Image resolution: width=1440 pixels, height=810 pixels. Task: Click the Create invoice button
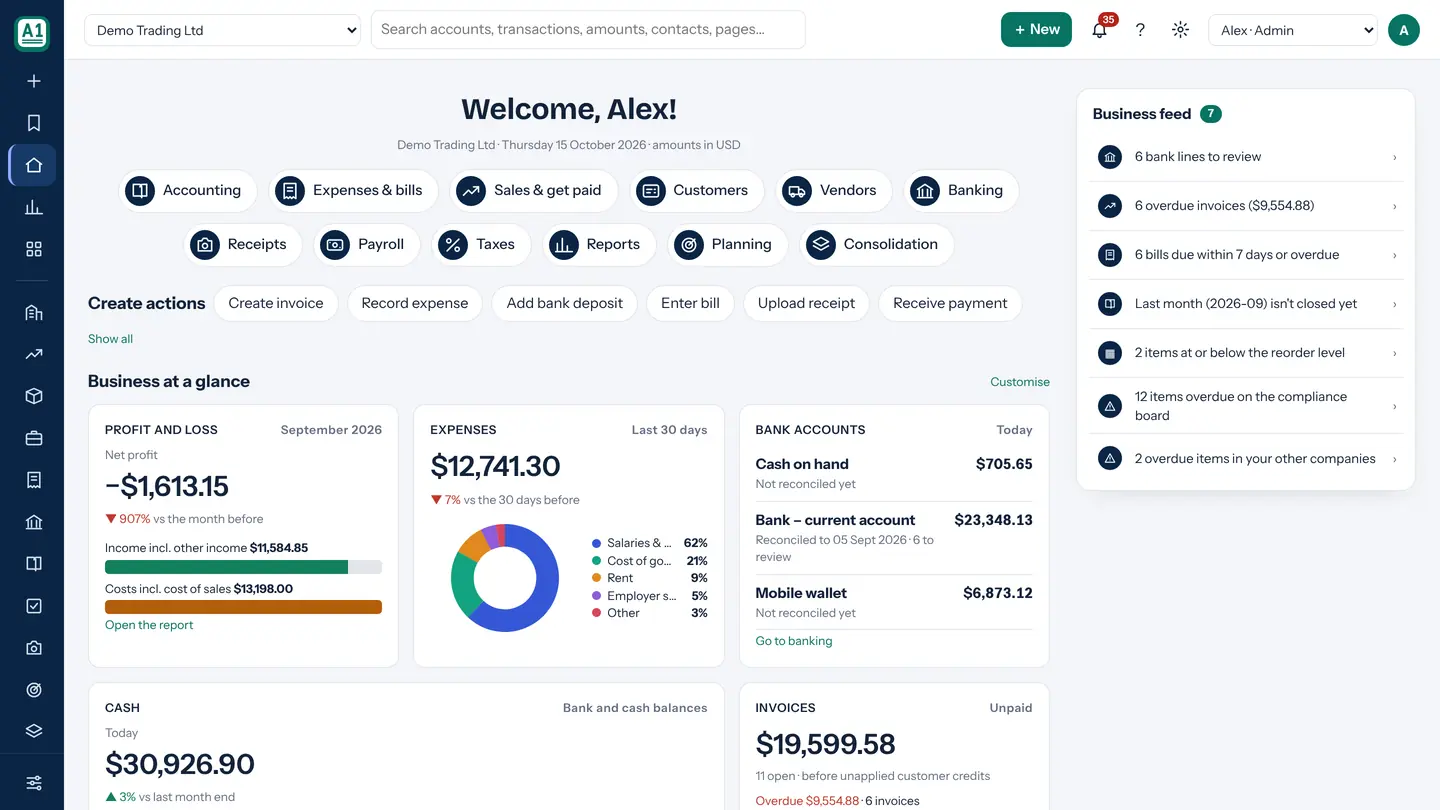point(276,303)
